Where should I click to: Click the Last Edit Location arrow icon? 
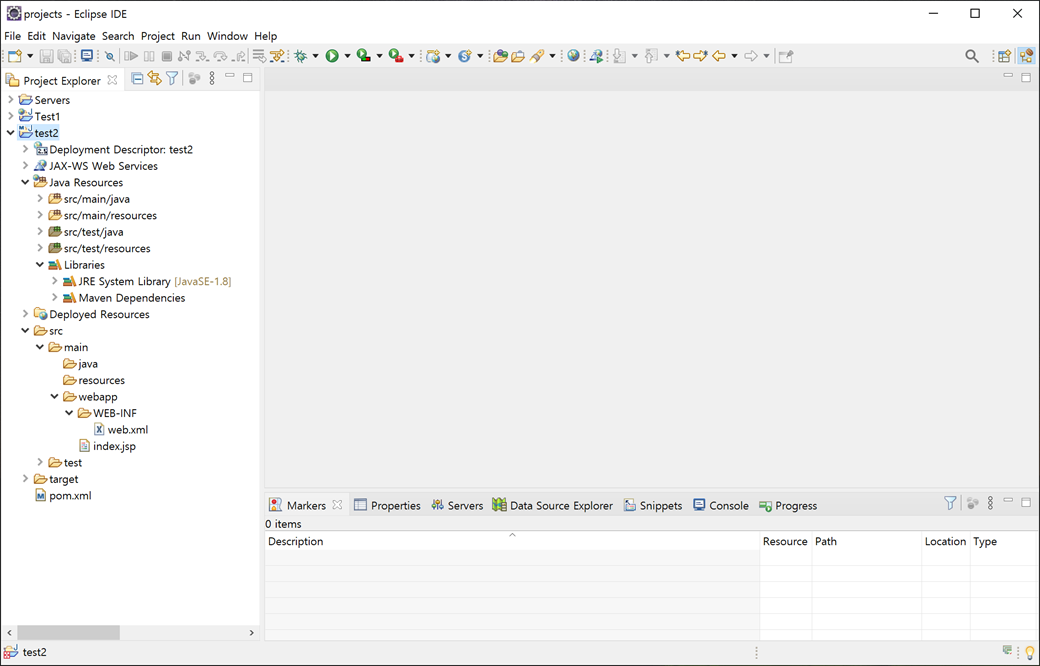coord(682,56)
